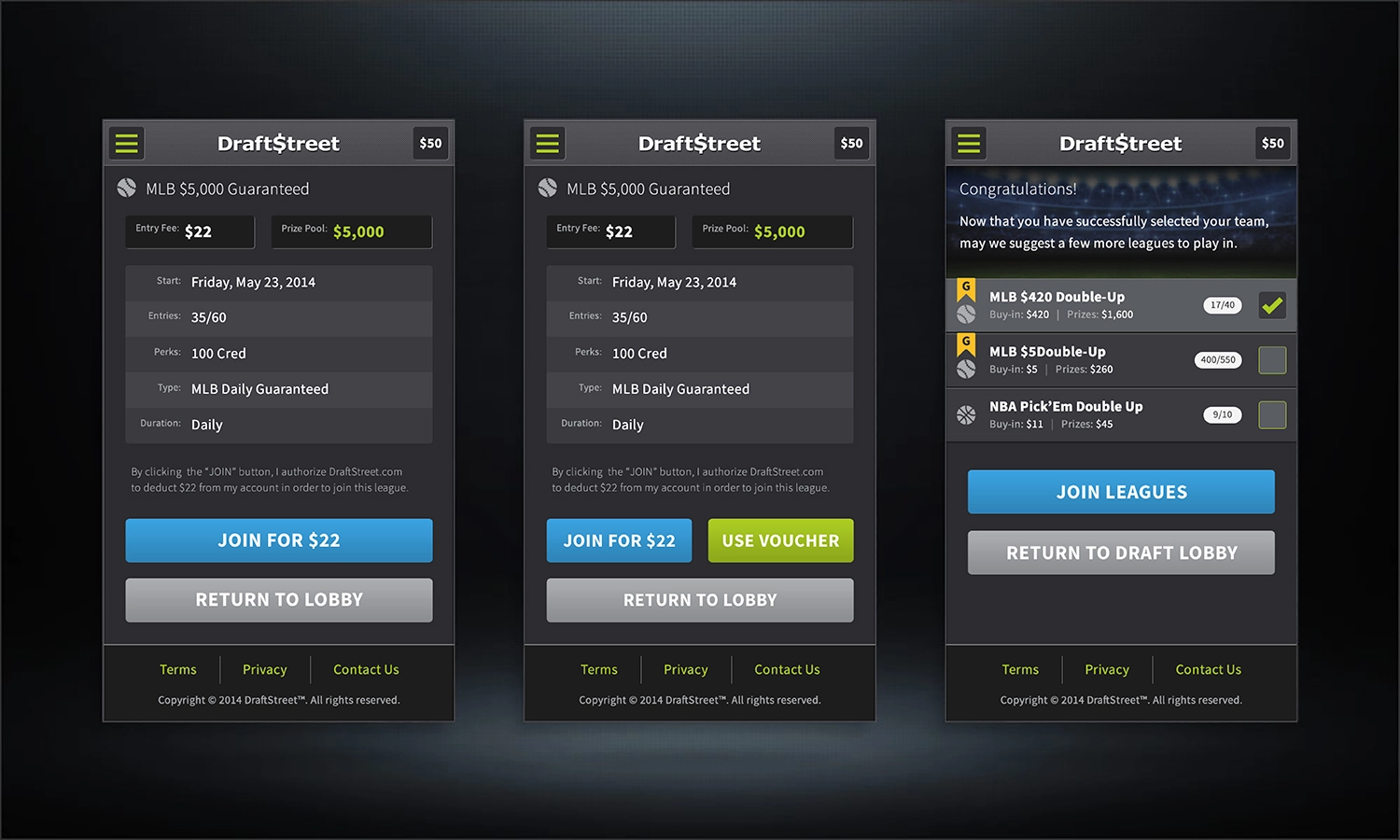Click the gold G ribbon on MLB $420 Double-Up
Screen dimensions: 1400x840
tap(966, 288)
